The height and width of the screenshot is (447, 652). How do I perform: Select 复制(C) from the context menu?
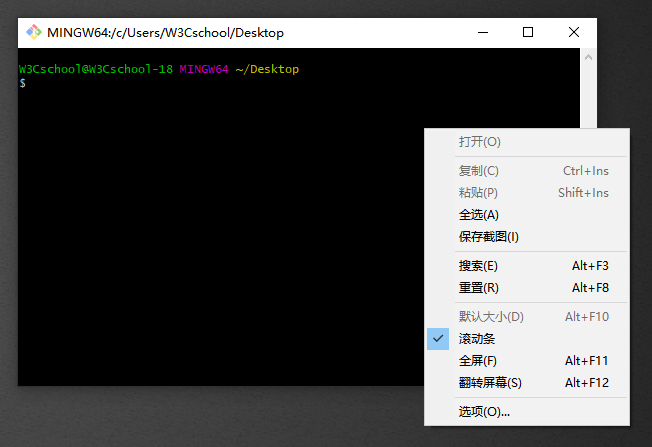pos(478,171)
